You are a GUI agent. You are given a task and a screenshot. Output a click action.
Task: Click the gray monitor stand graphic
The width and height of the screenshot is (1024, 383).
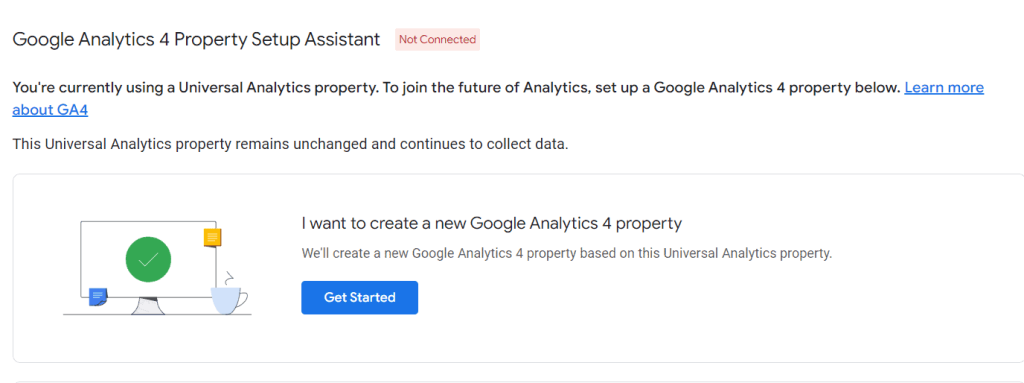pyautogui.click(x=148, y=306)
